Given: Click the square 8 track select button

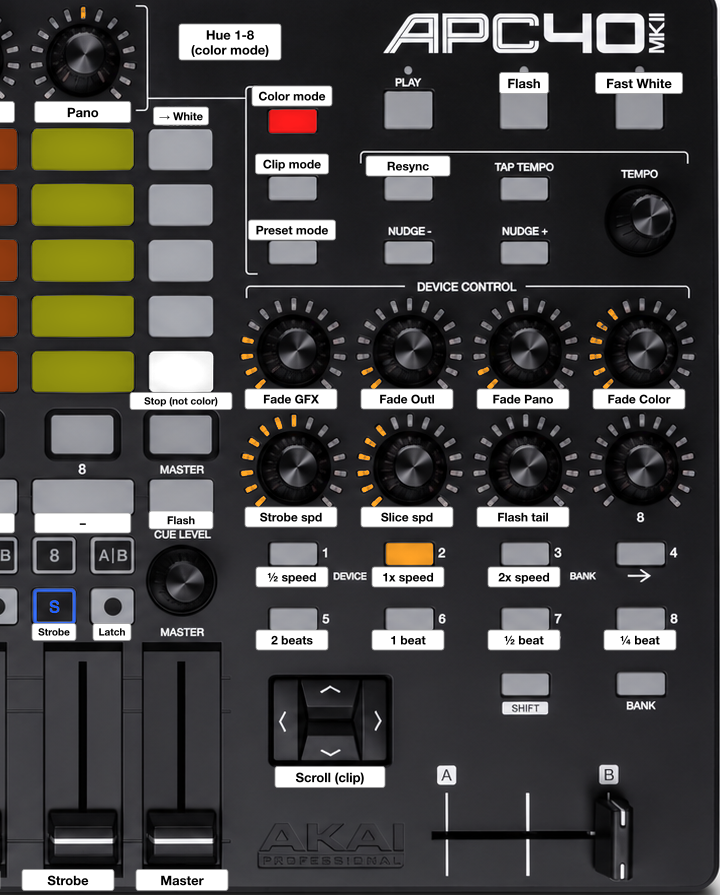Looking at the screenshot, I should pyautogui.click(x=54, y=555).
